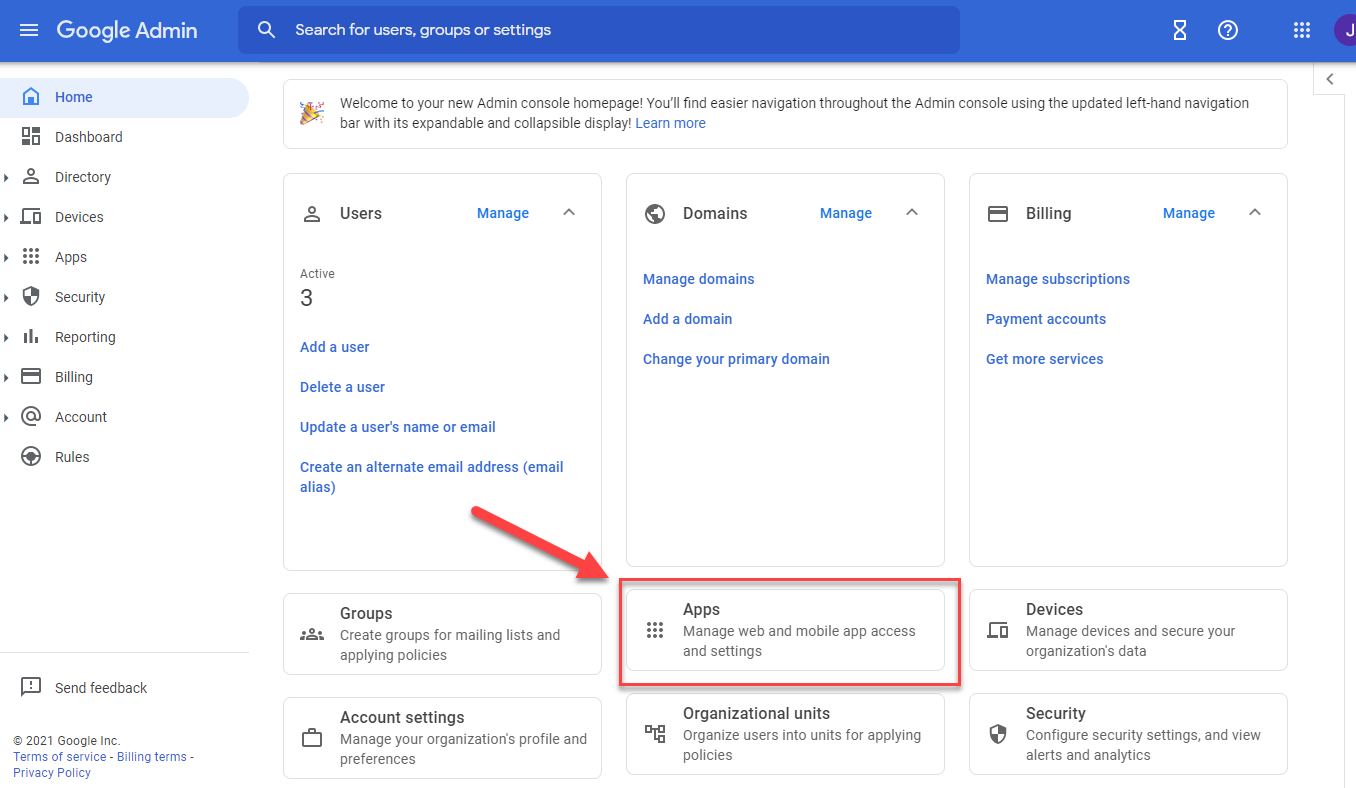Open the hourglass tasks icon
This screenshot has height=788, width=1356.
pyautogui.click(x=1180, y=30)
